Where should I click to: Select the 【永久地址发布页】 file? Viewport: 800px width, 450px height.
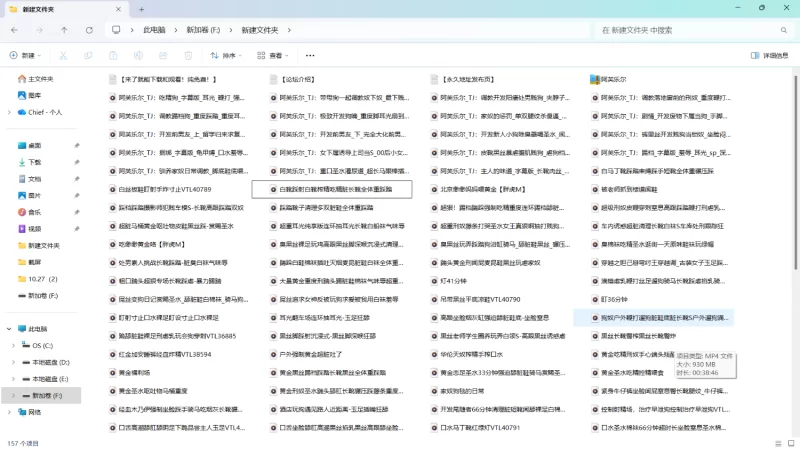462,79
